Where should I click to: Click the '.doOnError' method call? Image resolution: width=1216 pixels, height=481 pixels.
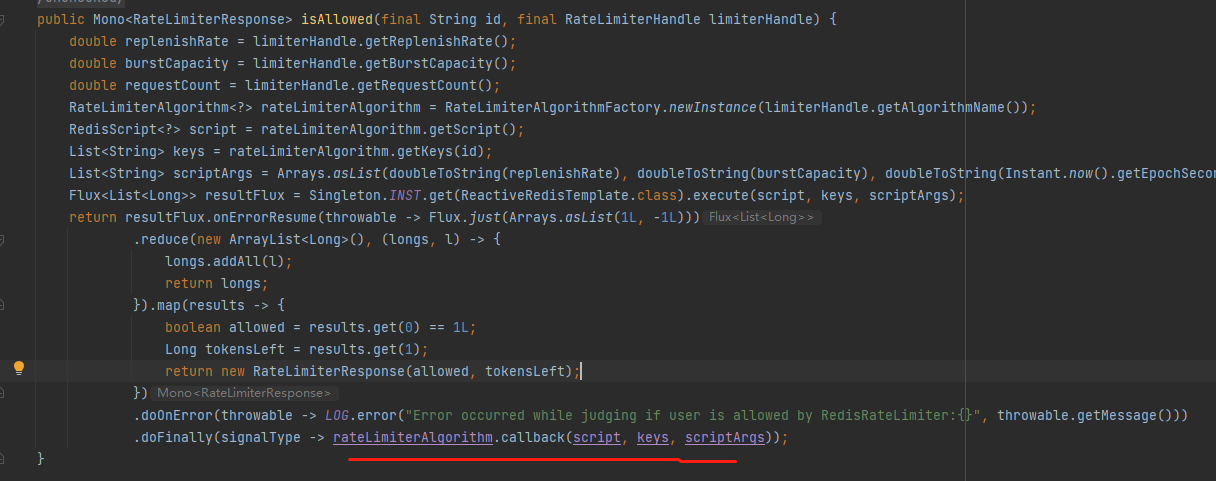pos(173,415)
